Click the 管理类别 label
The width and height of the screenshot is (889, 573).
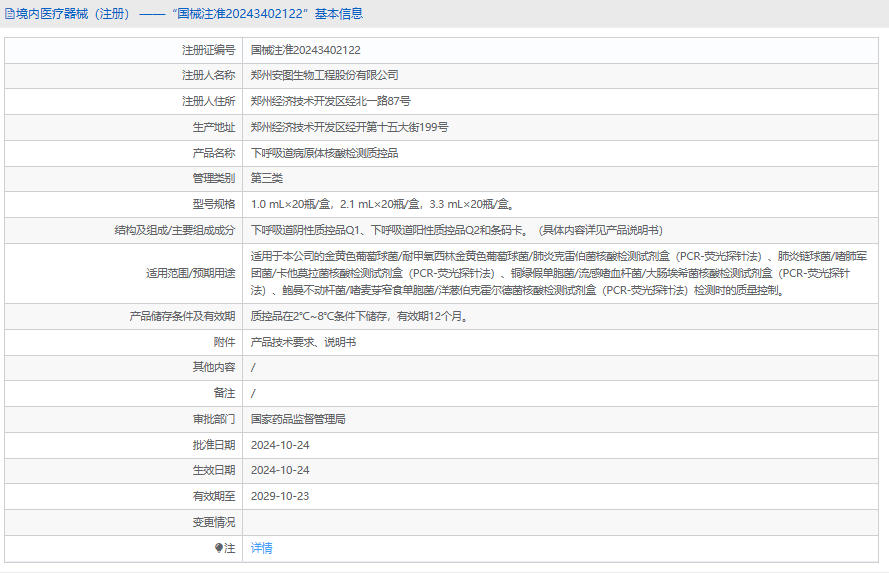214,178
